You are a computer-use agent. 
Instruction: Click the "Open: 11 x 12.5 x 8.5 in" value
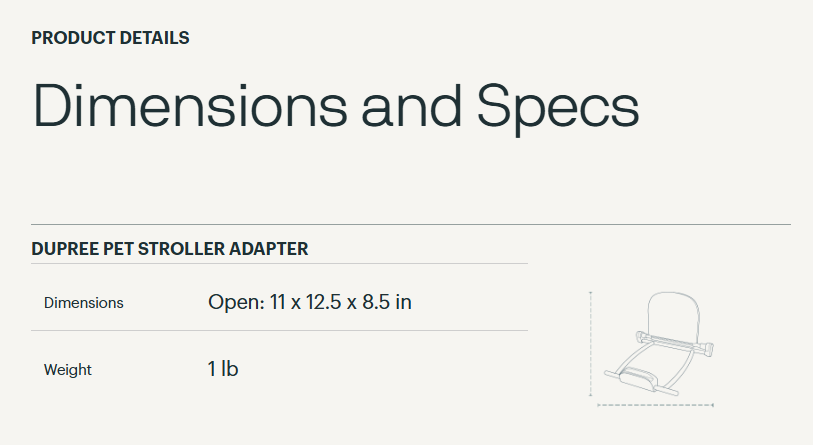[309, 302]
